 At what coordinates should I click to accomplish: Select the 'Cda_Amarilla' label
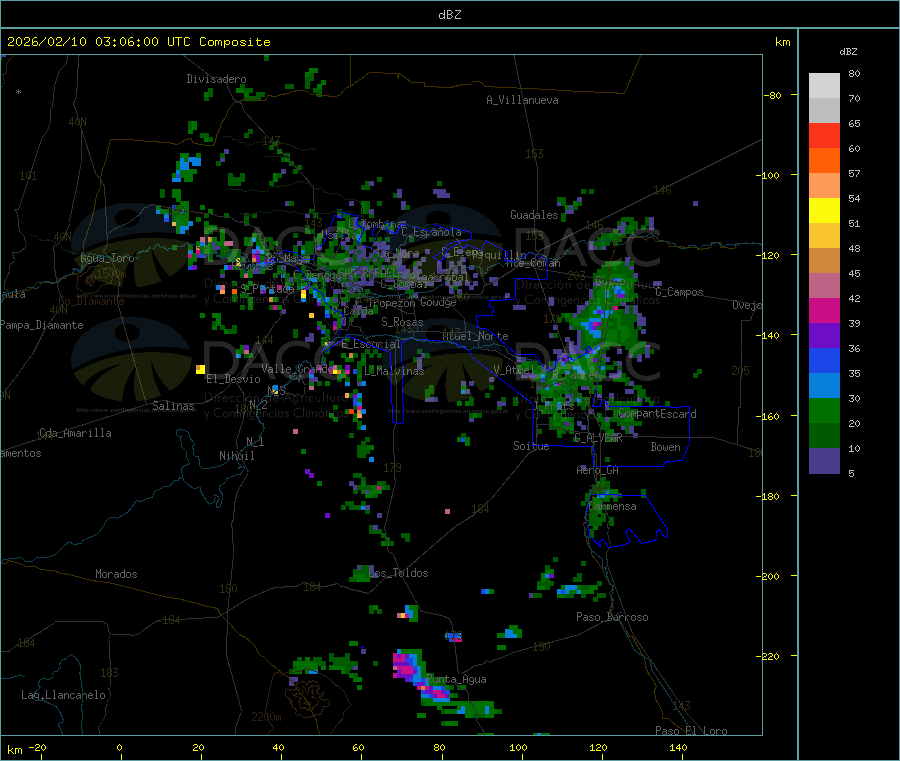[75, 433]
